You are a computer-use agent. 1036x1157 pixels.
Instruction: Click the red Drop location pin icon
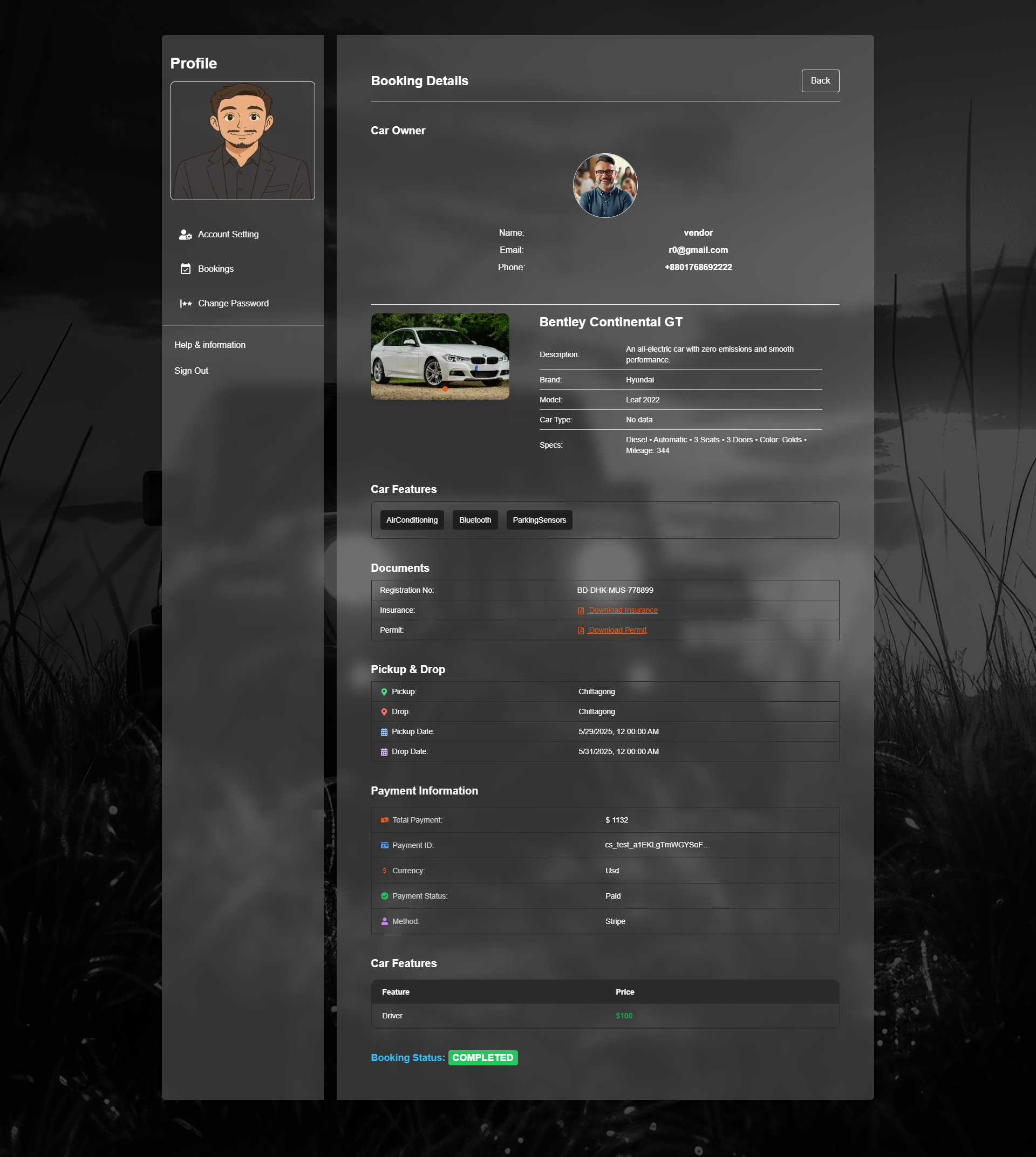(384, 711)
